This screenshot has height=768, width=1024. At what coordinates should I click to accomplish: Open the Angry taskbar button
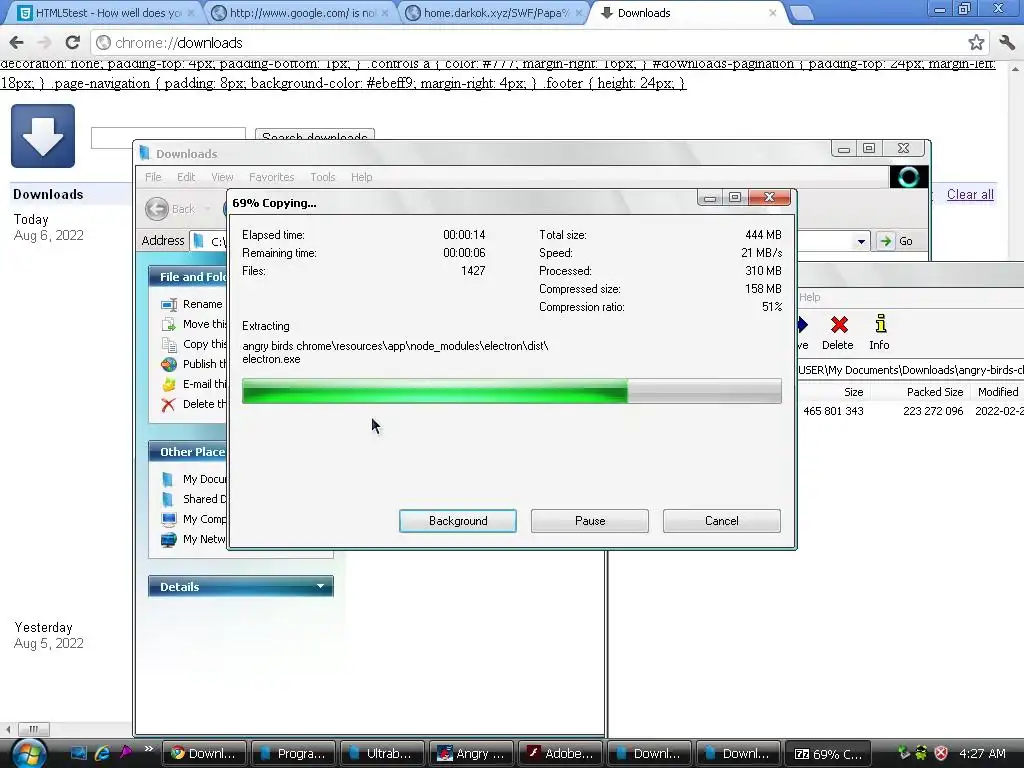(x=472, y=753)
